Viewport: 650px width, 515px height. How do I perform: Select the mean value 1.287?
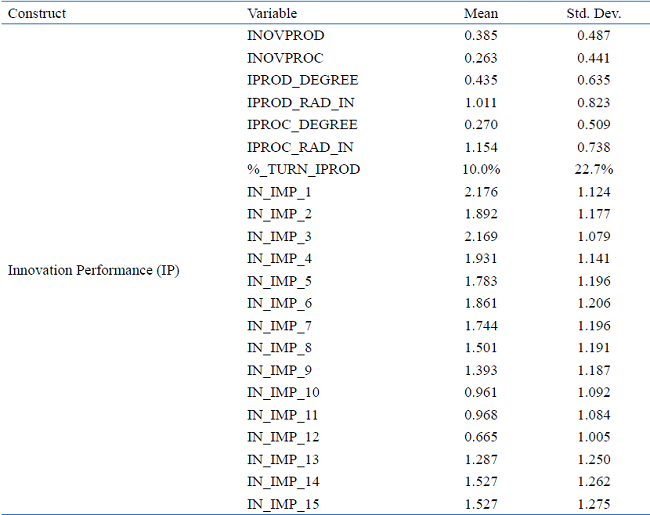481,459
